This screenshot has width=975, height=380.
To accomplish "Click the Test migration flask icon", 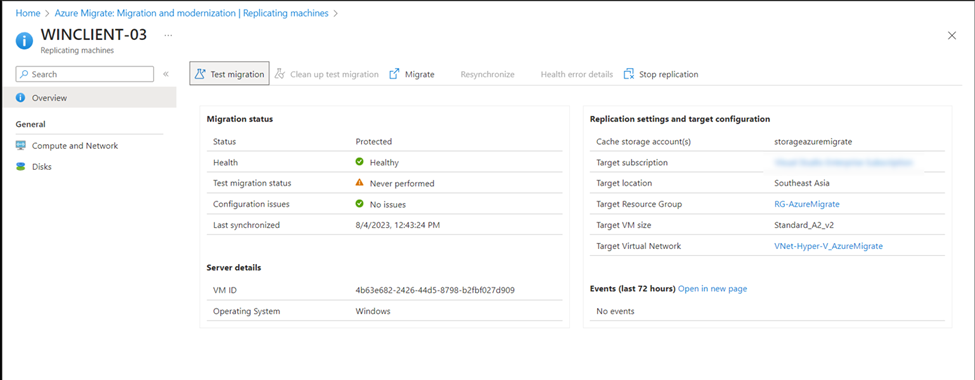I will 200,74.
